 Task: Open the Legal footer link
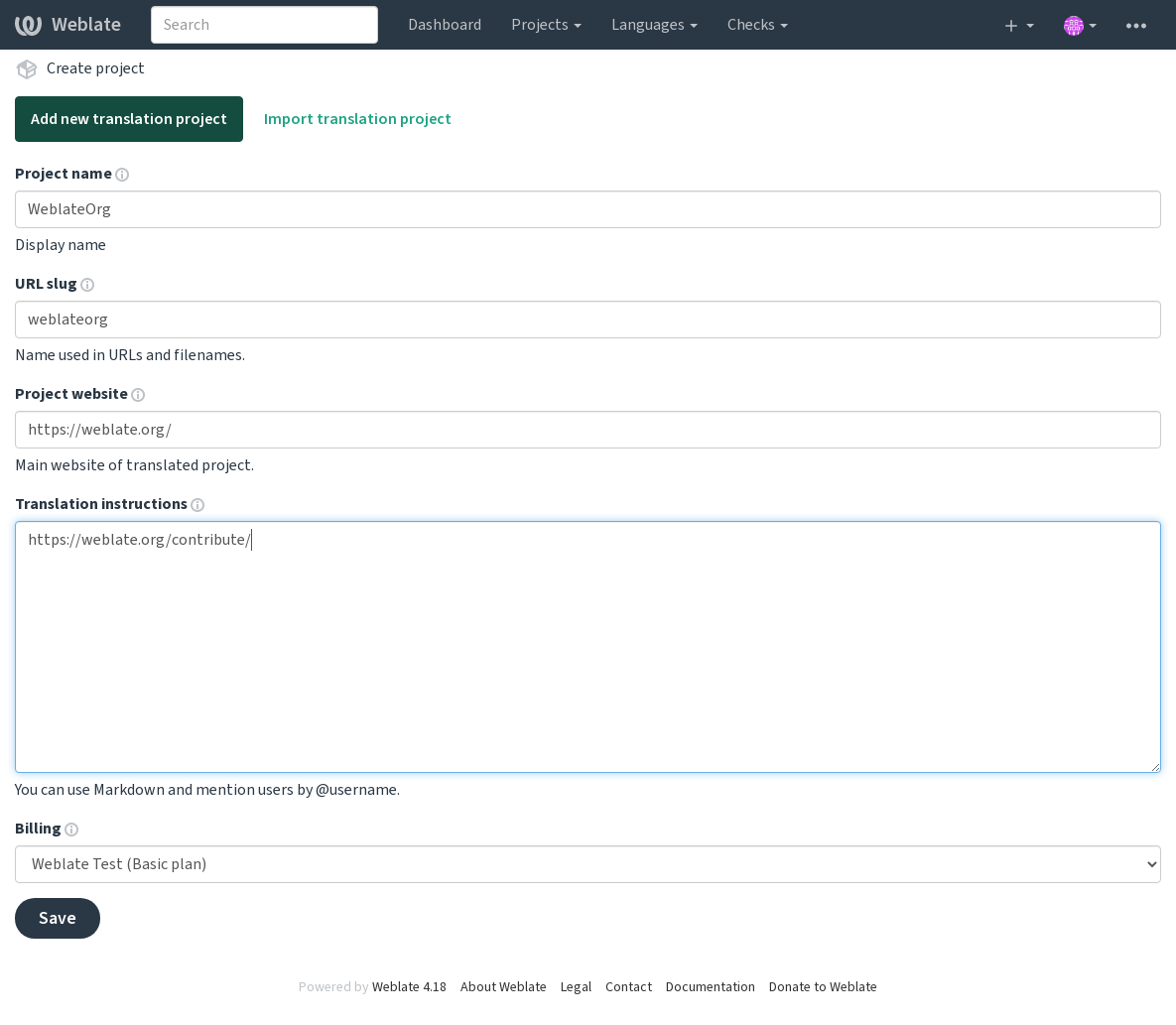[x=576, y=987]
